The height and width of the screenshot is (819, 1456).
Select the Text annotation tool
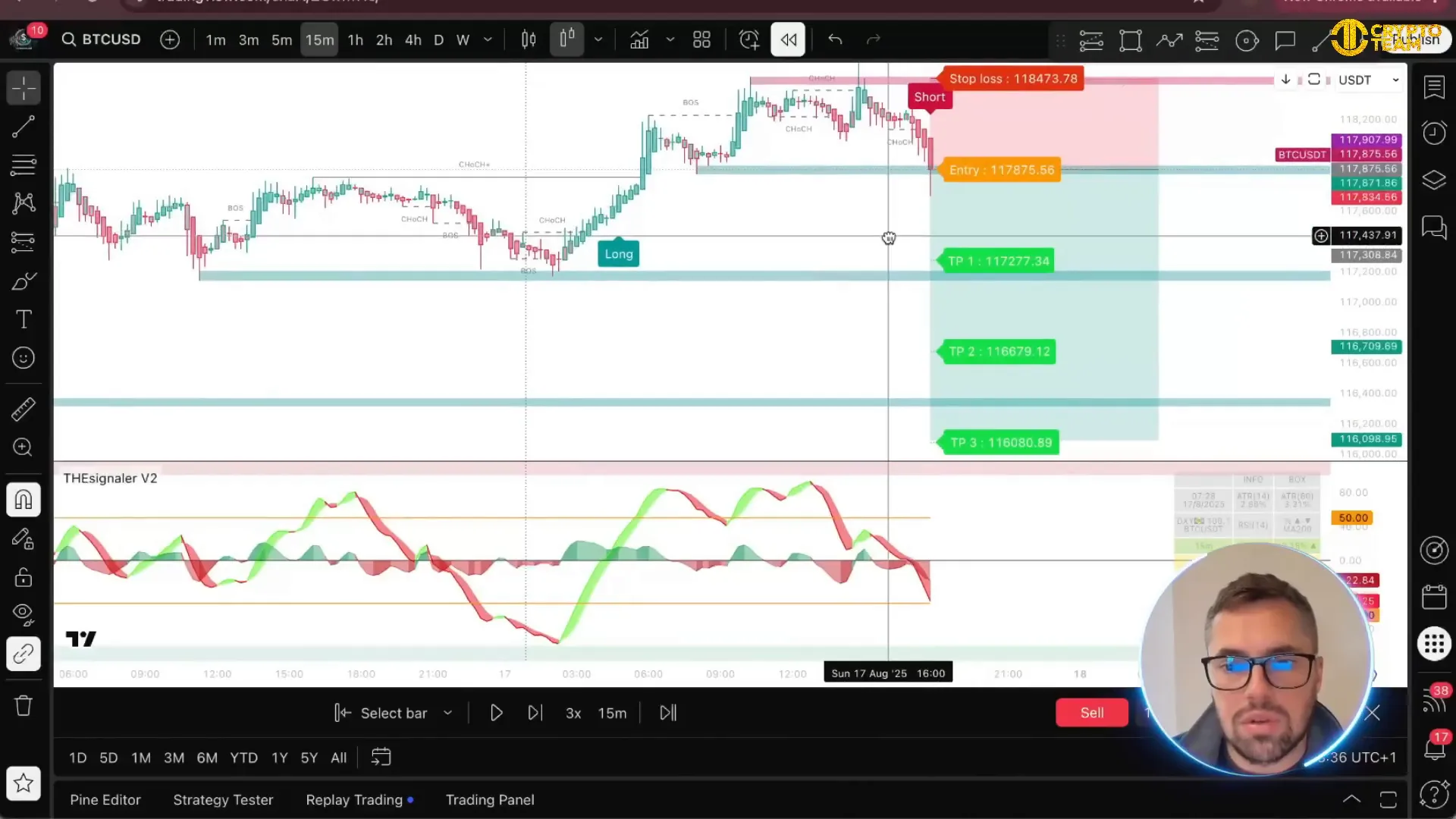point(24,319)
